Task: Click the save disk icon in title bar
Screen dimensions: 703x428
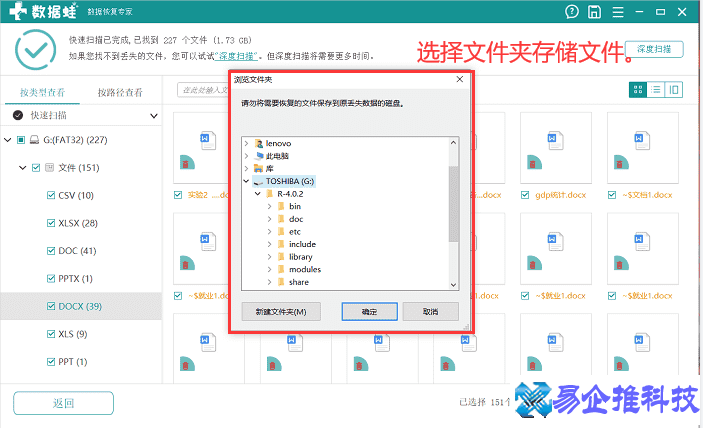Action: pos(595,12)
